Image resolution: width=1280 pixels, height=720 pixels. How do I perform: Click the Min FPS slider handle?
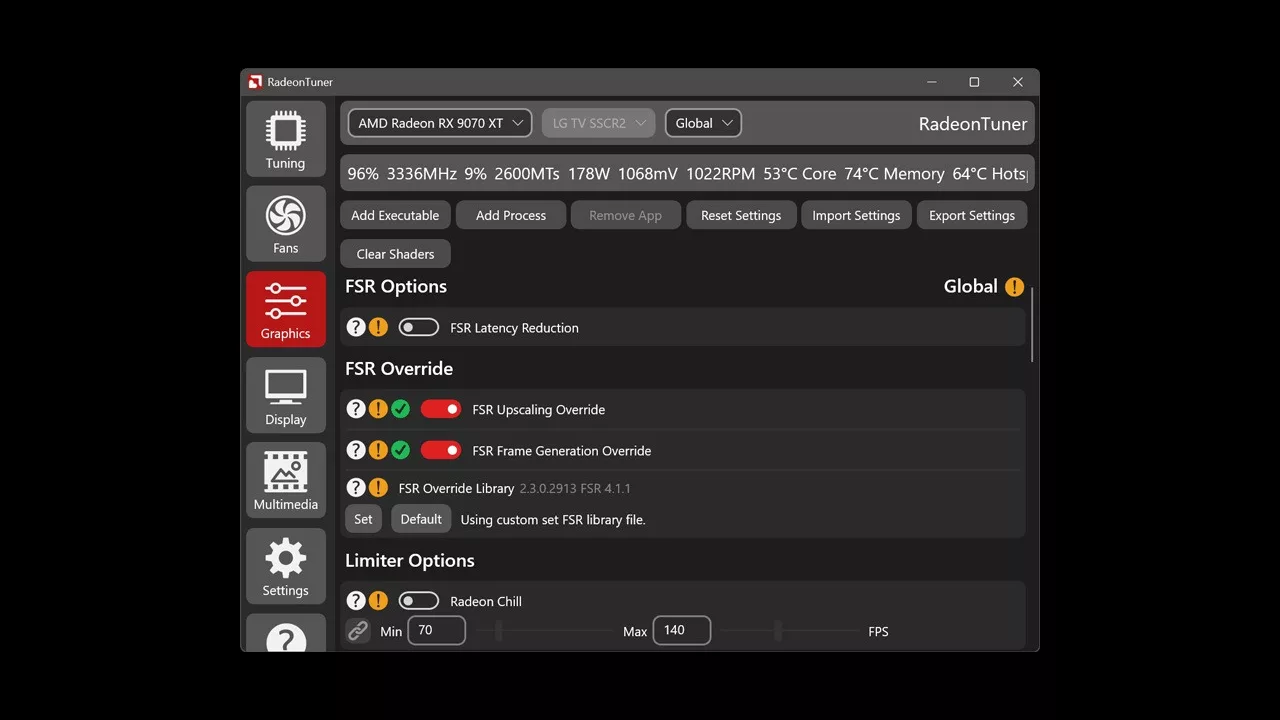pyautogui.click(x=499, y=631)
